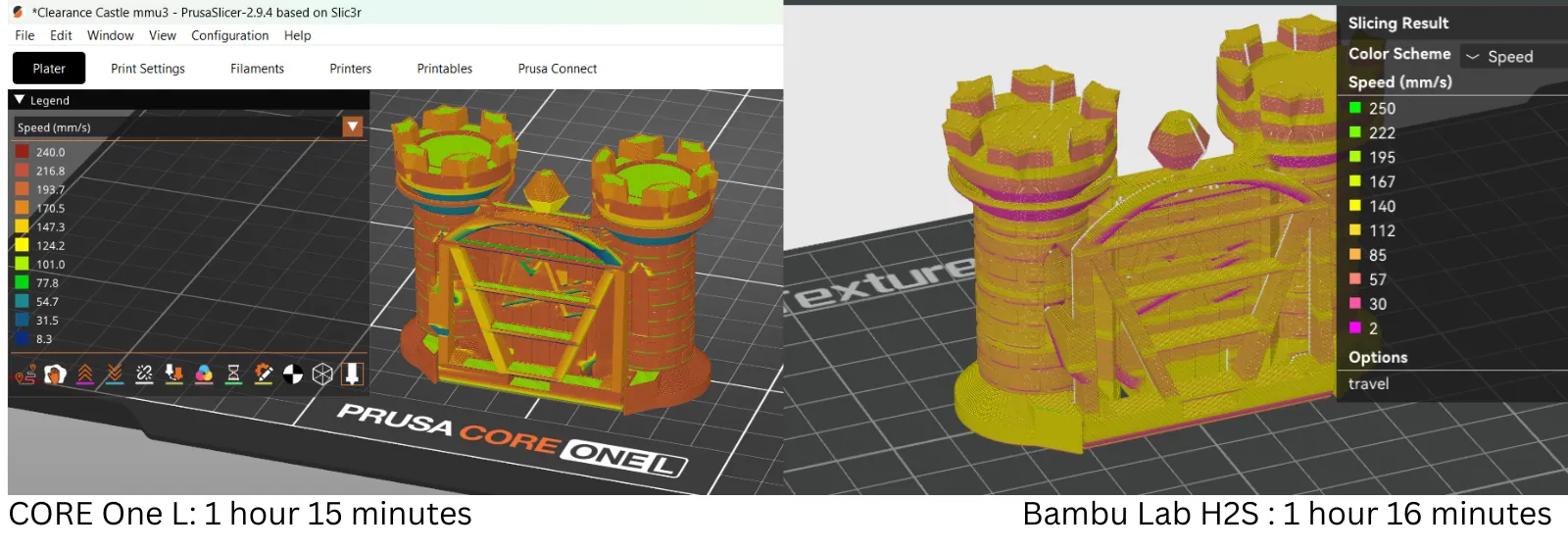Click the Speed (mm/s) heading in Bambu panel
Viewport: 1568px width, 550px height.
pyautogui.click(x=1399, y=82)
